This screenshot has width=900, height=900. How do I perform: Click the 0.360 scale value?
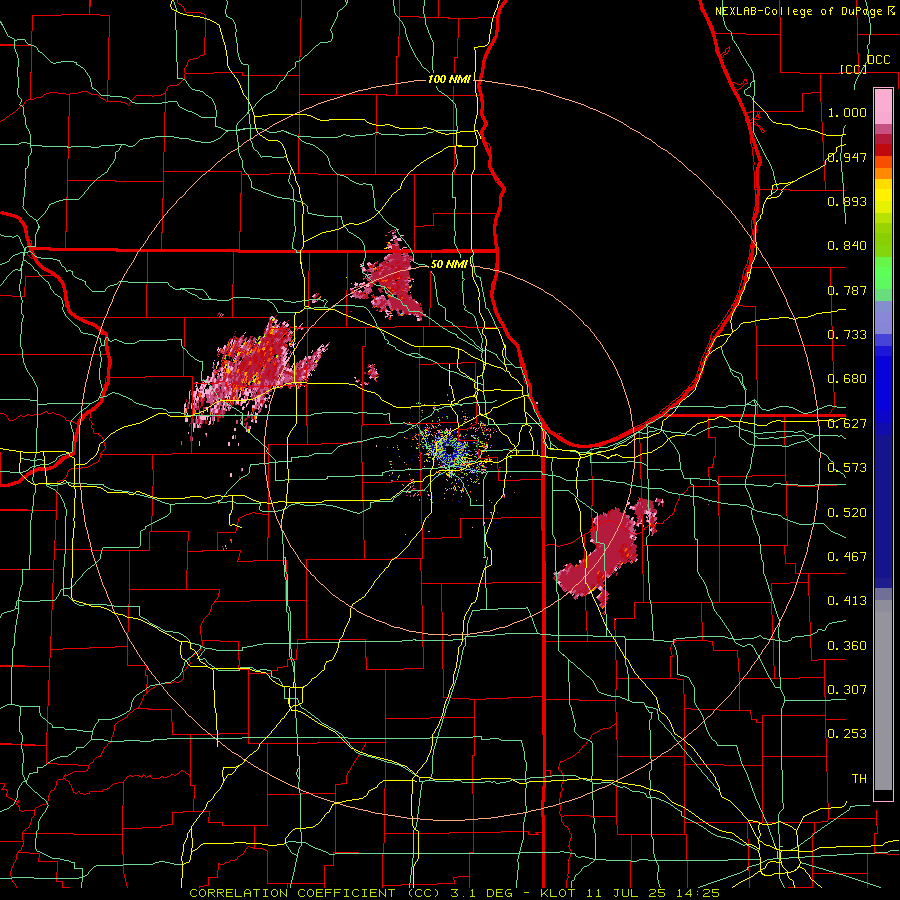pos(847,646)
